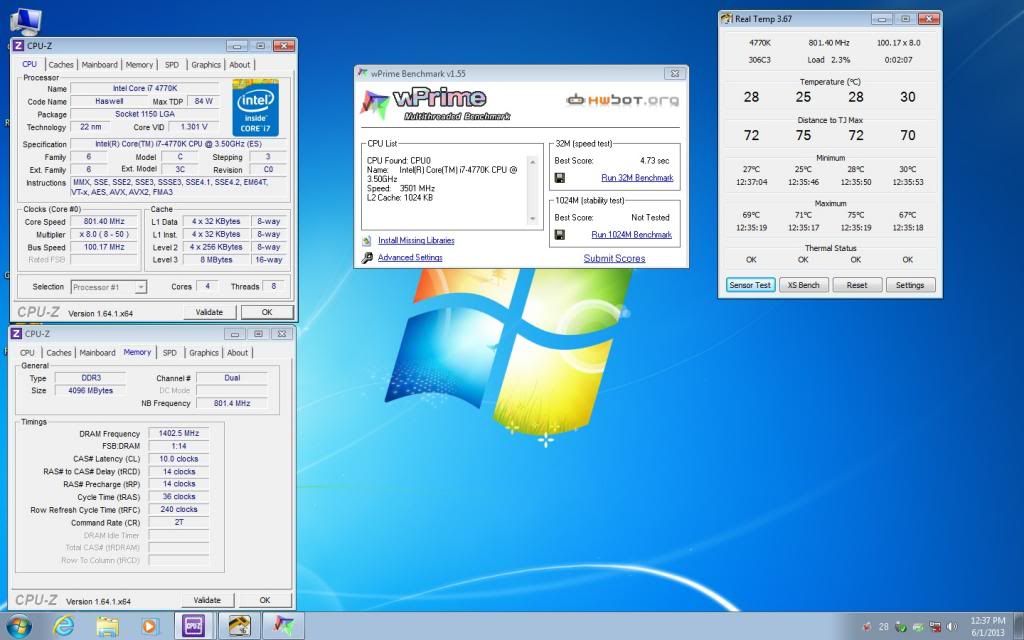Click CPU-Z title bar icon of lower window

17,334
